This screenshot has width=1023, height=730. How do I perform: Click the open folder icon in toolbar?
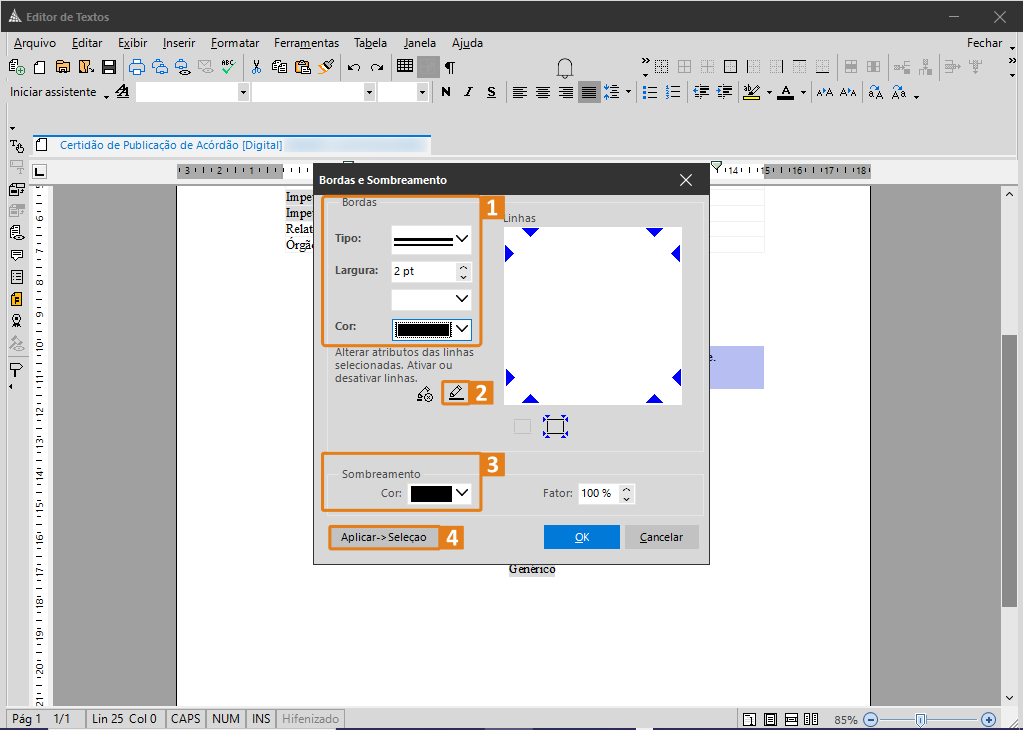63,67
